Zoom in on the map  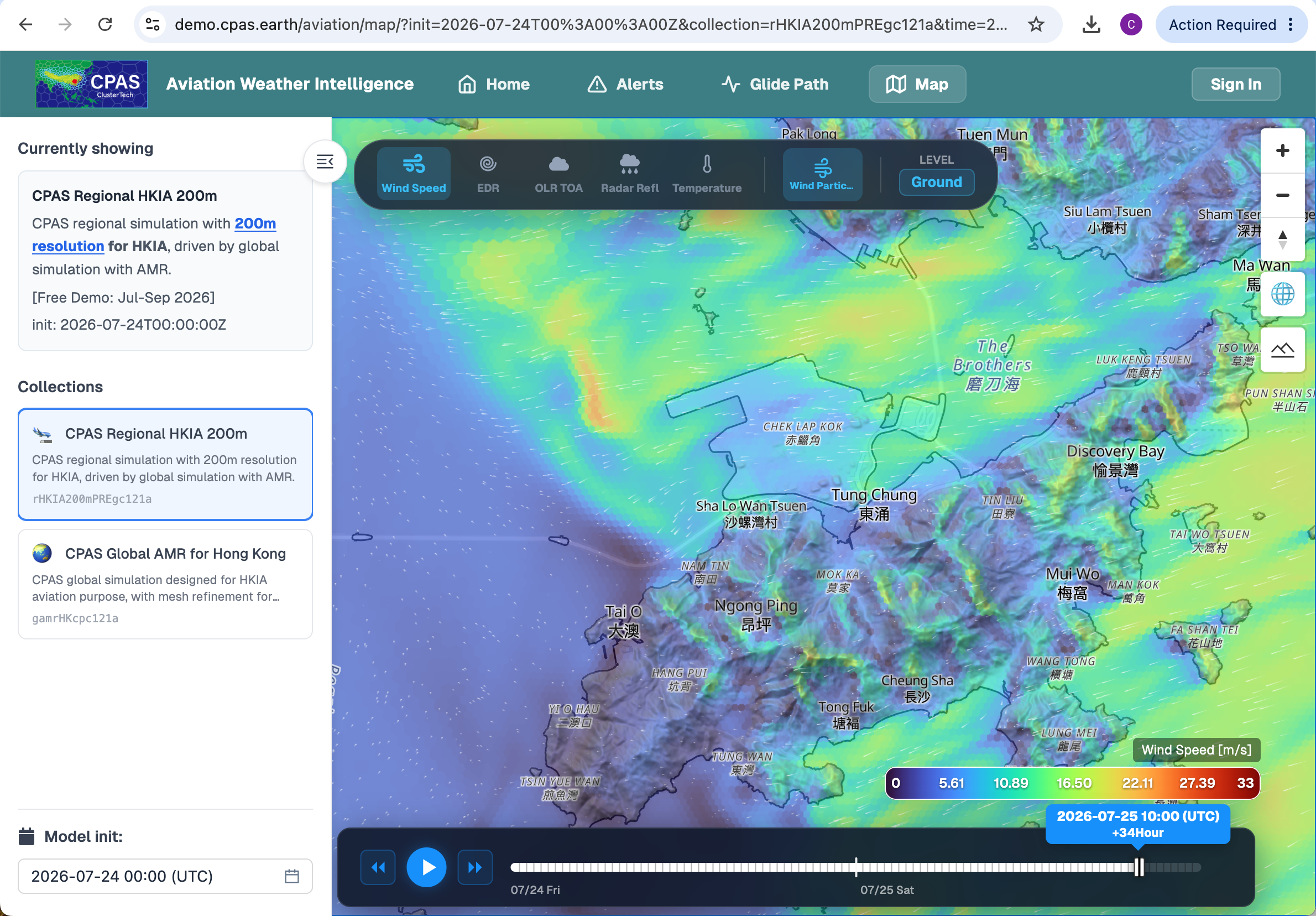coord(1282,151)
